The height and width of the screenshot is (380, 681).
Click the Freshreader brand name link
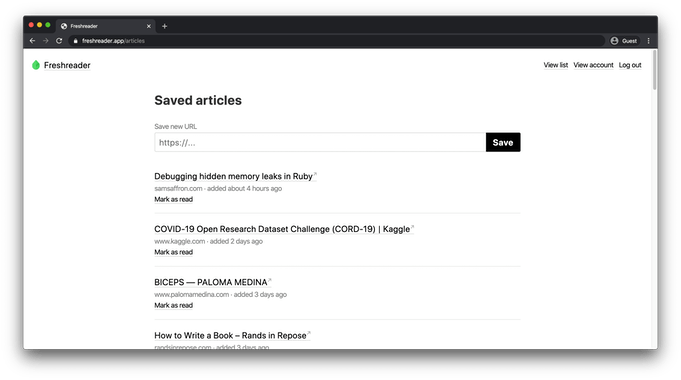point(67,65)
